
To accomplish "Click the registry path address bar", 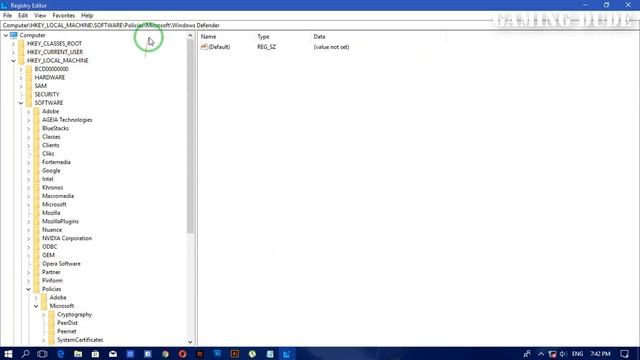I will (319, 25).
